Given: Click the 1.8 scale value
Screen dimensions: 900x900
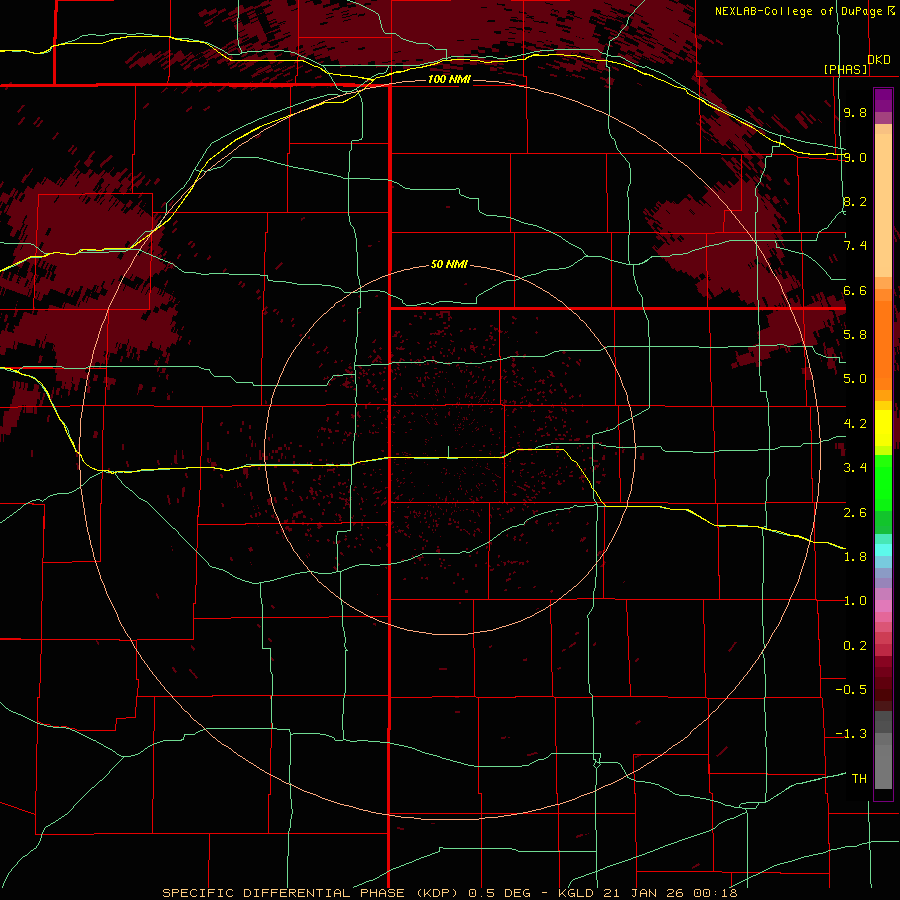Looking at the screenshot, I should tap(855, 557).
